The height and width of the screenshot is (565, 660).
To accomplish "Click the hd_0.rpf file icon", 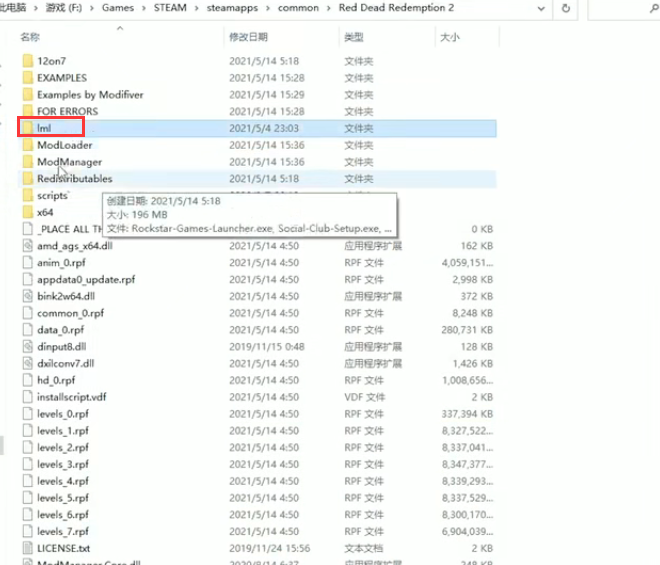I will [28, 381].
